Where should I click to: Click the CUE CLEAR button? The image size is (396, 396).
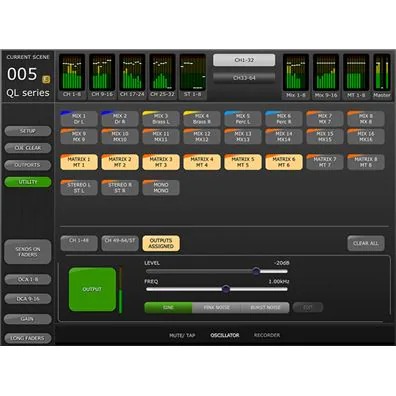pyautogui.click(x=28, y=148)
